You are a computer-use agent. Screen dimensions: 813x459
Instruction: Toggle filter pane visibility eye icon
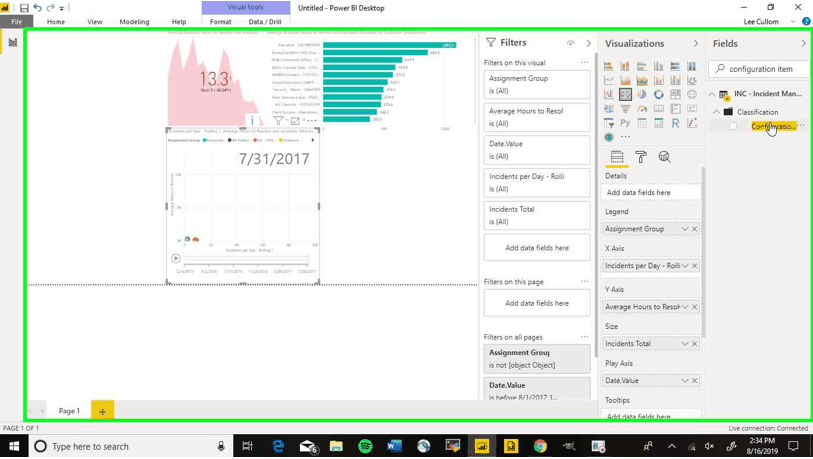pos(570,43)
